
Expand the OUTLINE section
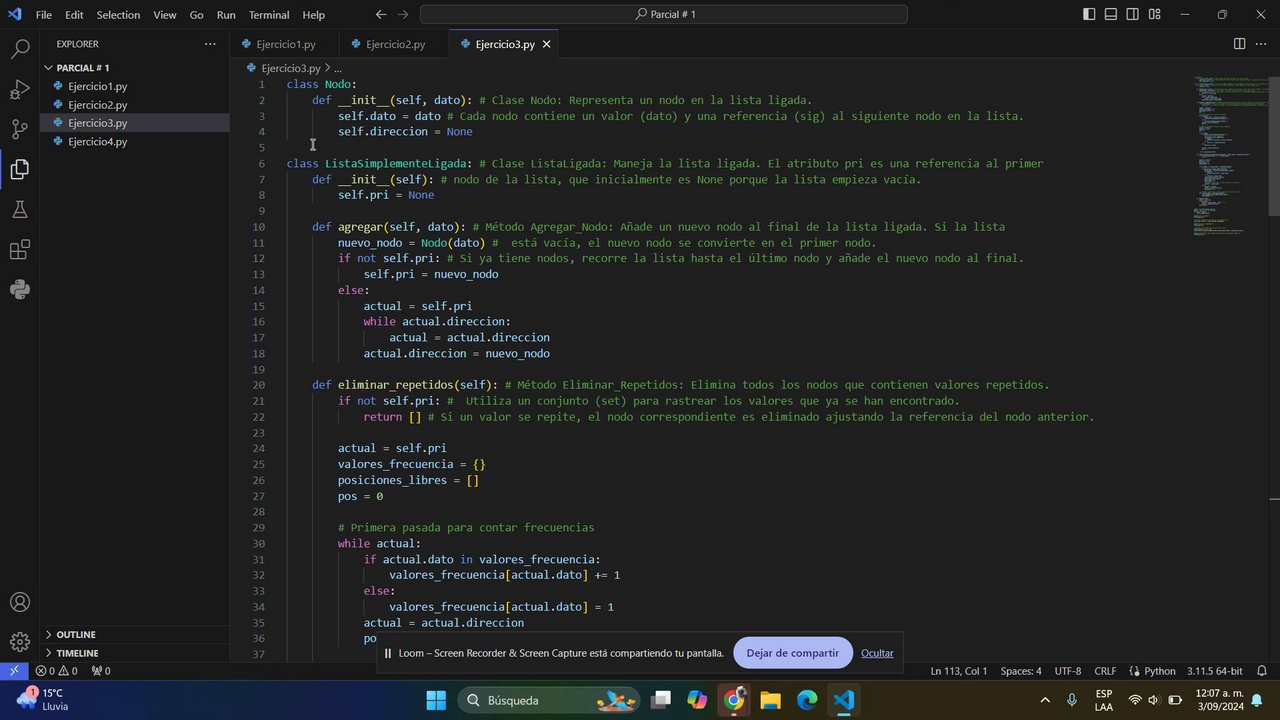click(76, 635)
